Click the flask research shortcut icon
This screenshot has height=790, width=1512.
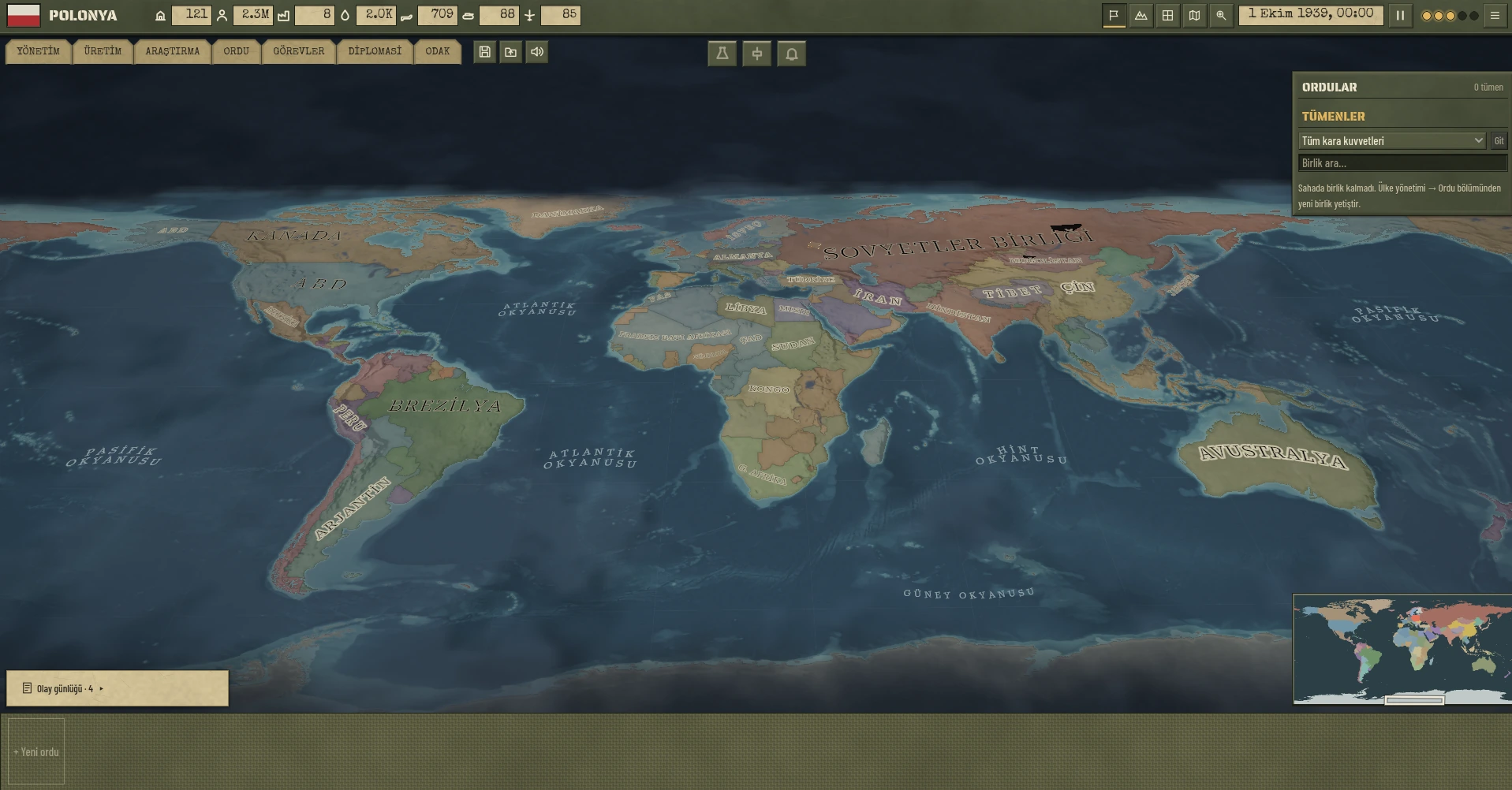click(x=722, y=54)
